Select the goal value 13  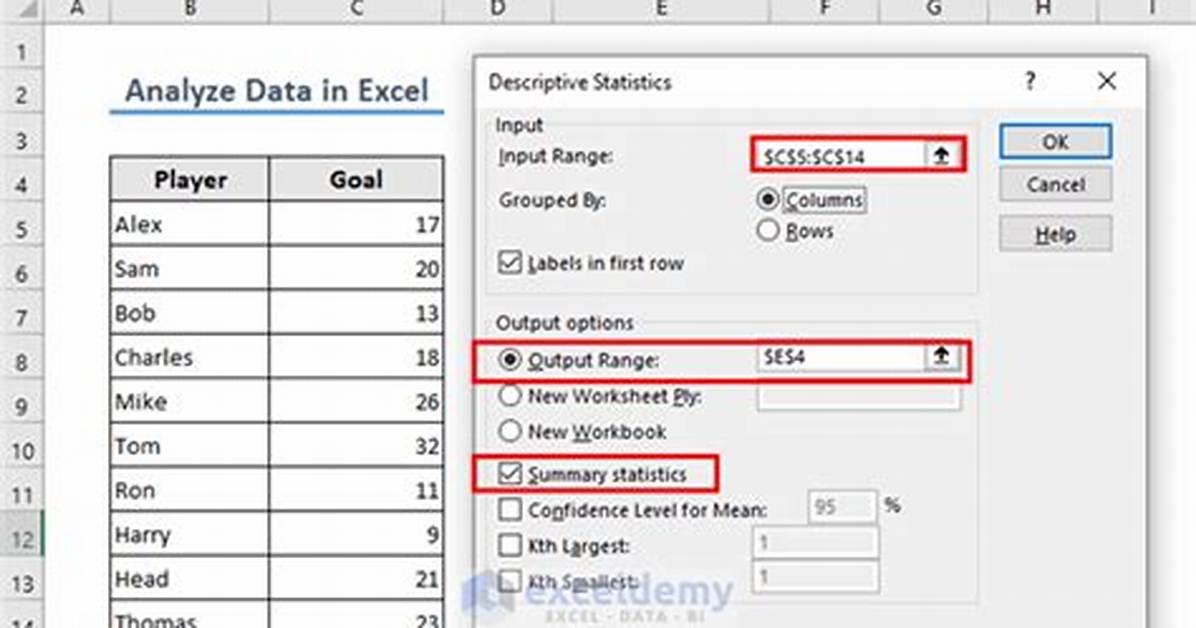coord(356,312)
